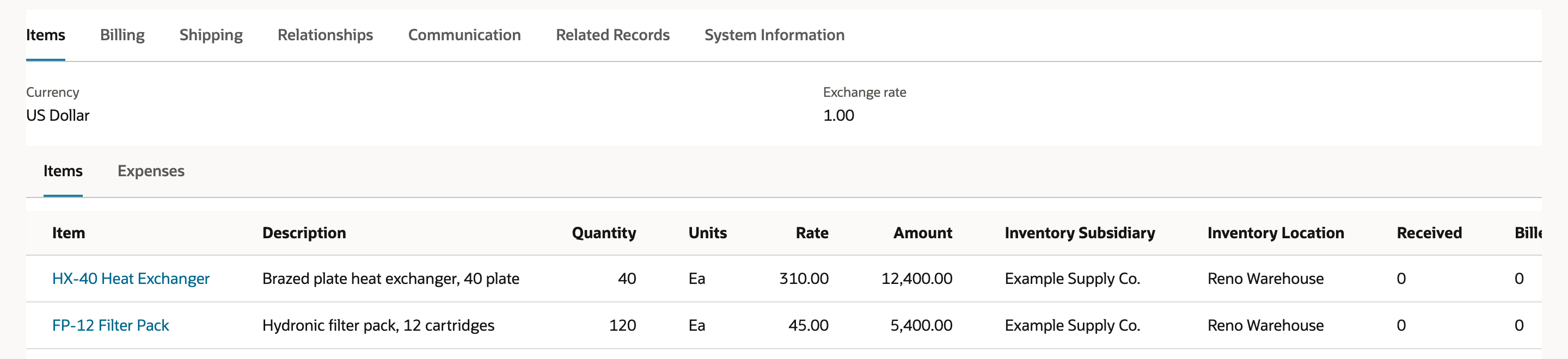Select the Items tab next to Billing

46,35
